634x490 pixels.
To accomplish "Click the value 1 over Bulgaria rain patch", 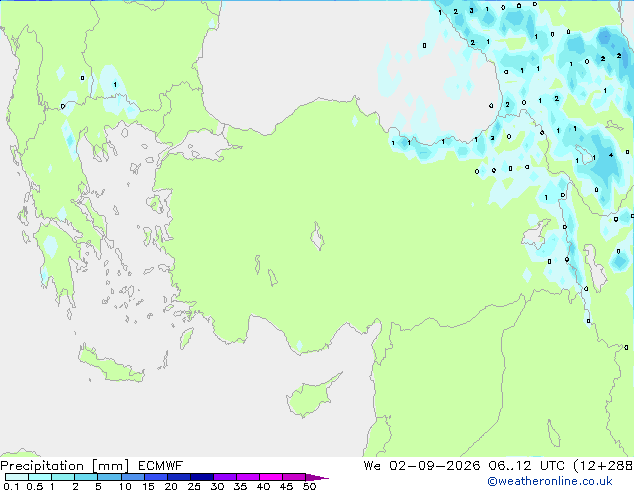I will pos(115,84).
